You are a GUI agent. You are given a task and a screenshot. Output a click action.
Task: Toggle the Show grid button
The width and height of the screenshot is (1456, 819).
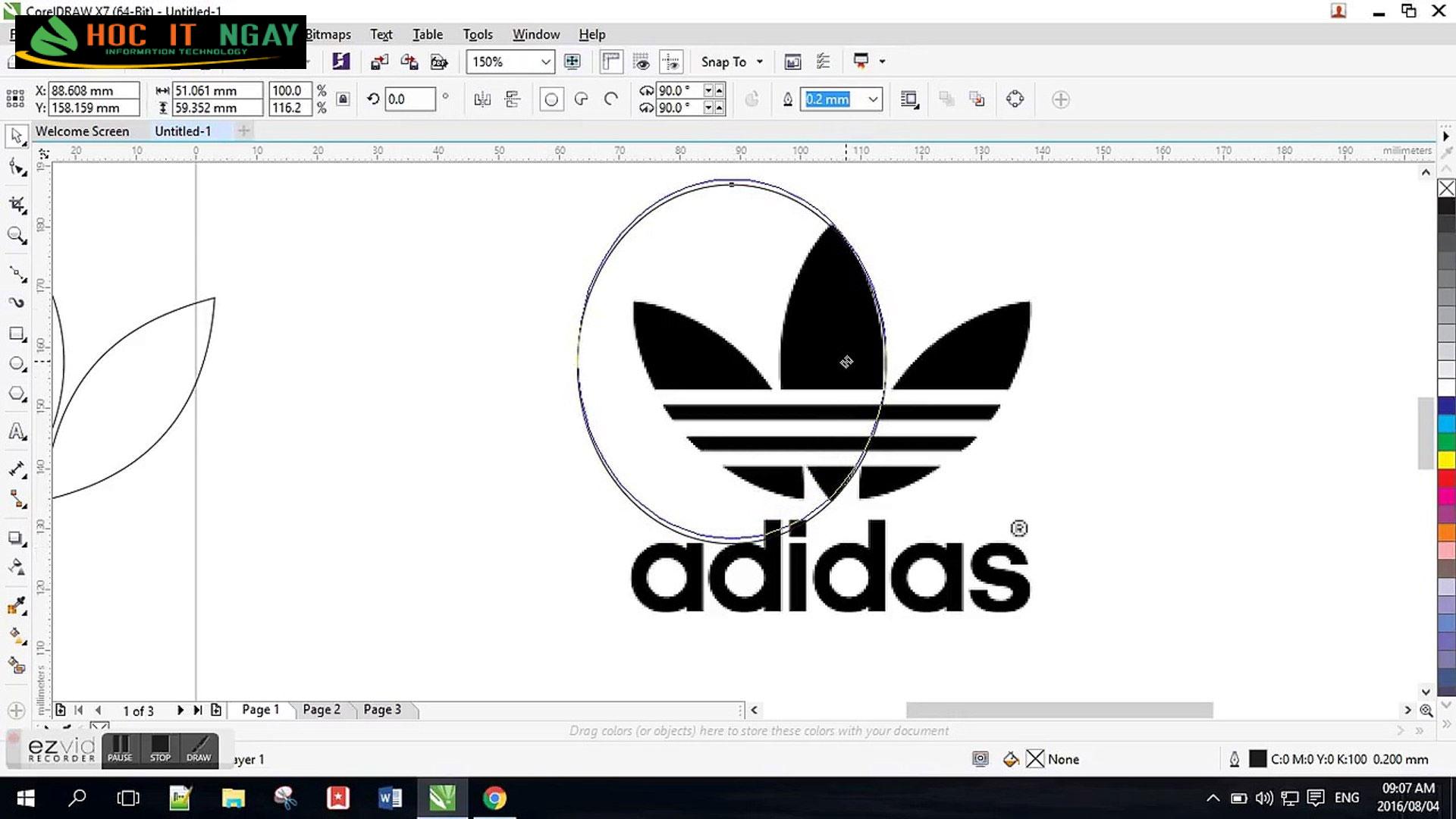pos(642,61)
